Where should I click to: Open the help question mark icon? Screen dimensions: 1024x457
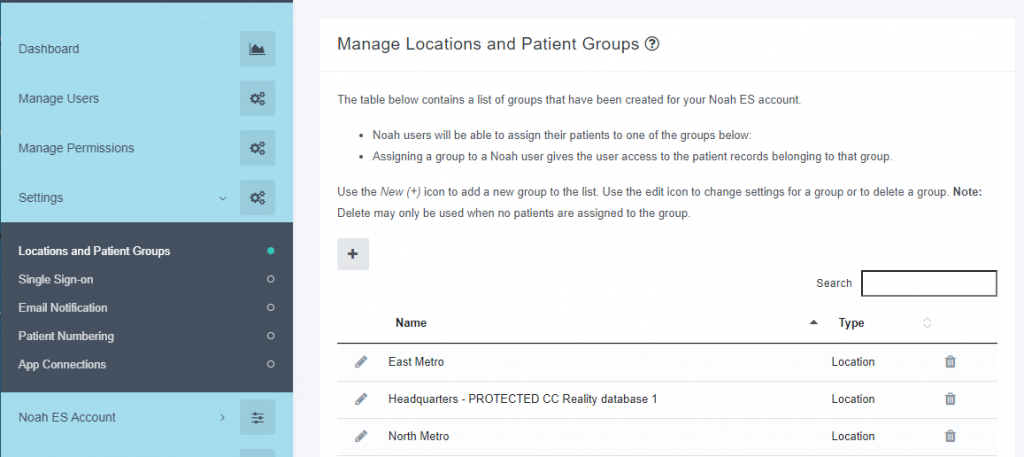tap(652, 44)
